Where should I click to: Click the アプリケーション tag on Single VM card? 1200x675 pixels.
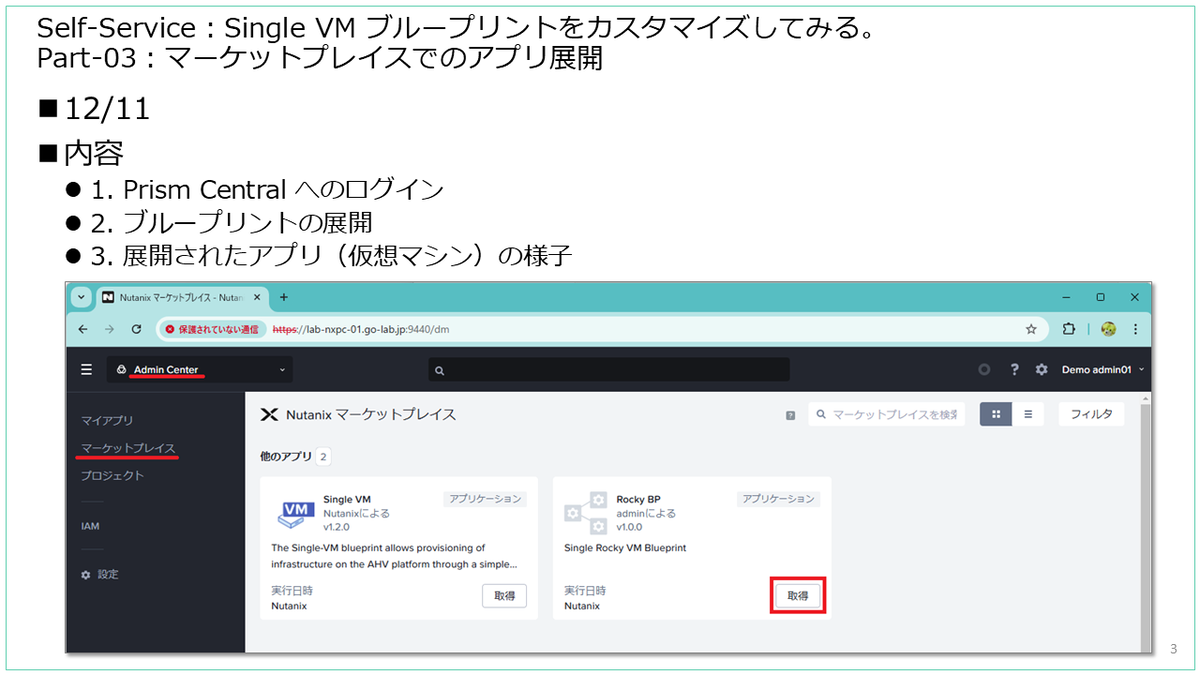[x=485, y=499]
